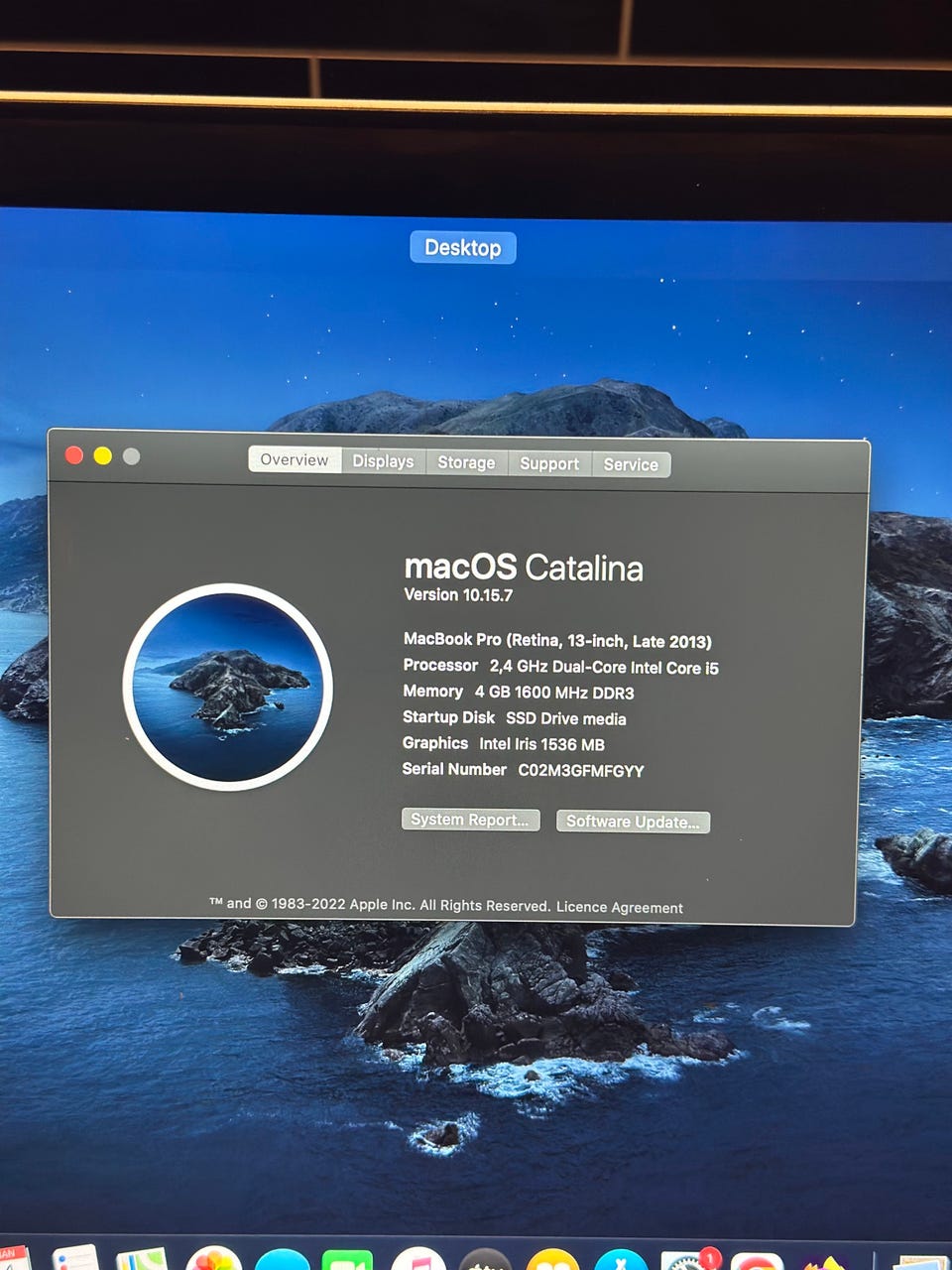952x1270 pixels.
Task: Click the System Report... button
Action: (470, 820)
